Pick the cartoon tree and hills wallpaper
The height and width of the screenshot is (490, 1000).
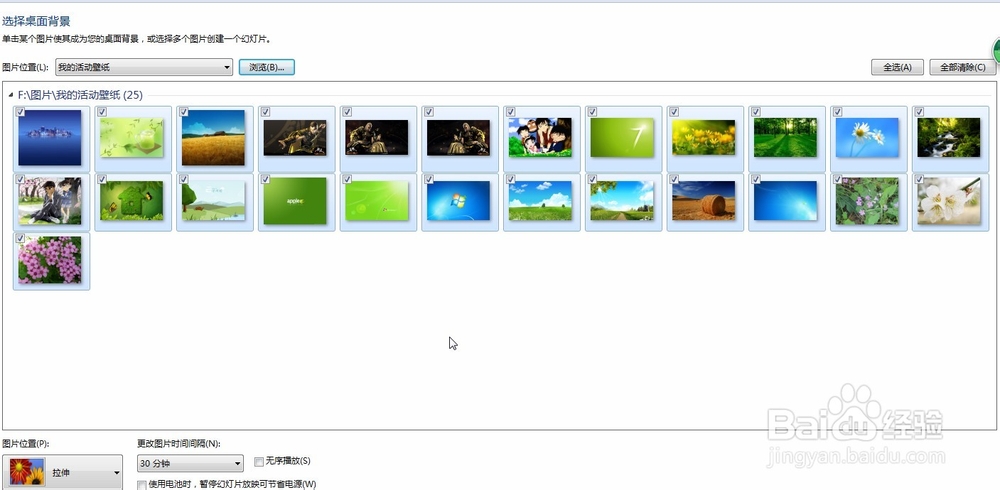[214, 200]
